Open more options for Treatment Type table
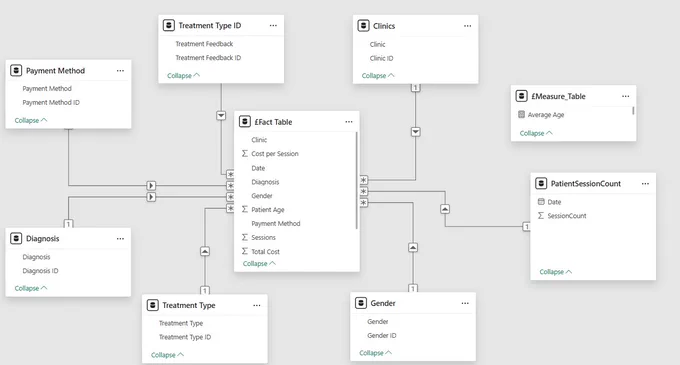This screenshot has width=680, height=365. pyautogui.click(x=257, y=306)
